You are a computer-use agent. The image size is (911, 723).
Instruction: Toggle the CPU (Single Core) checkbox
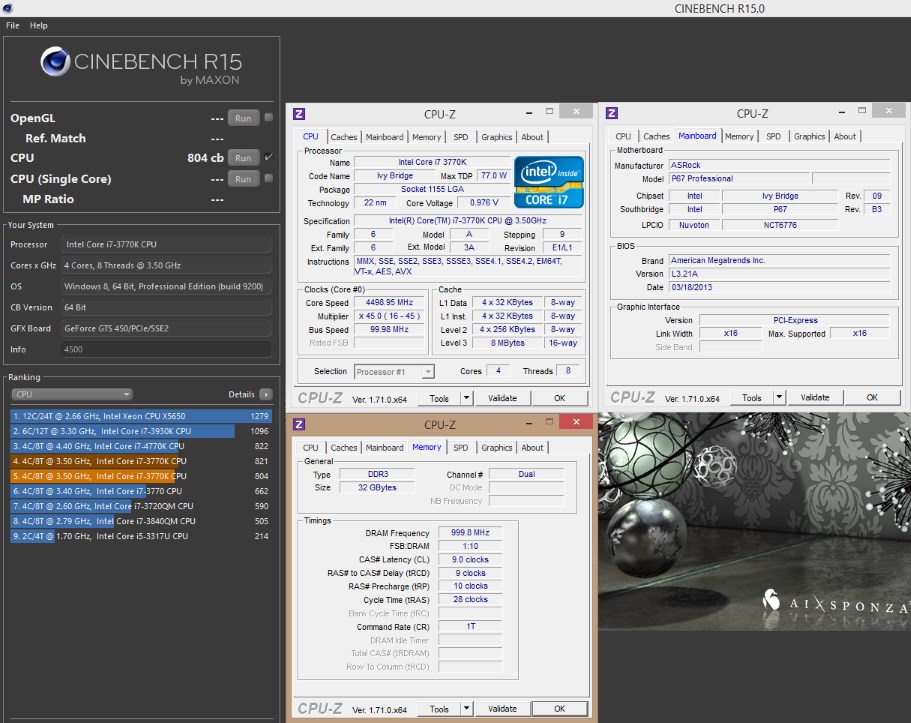pos(268,178)
